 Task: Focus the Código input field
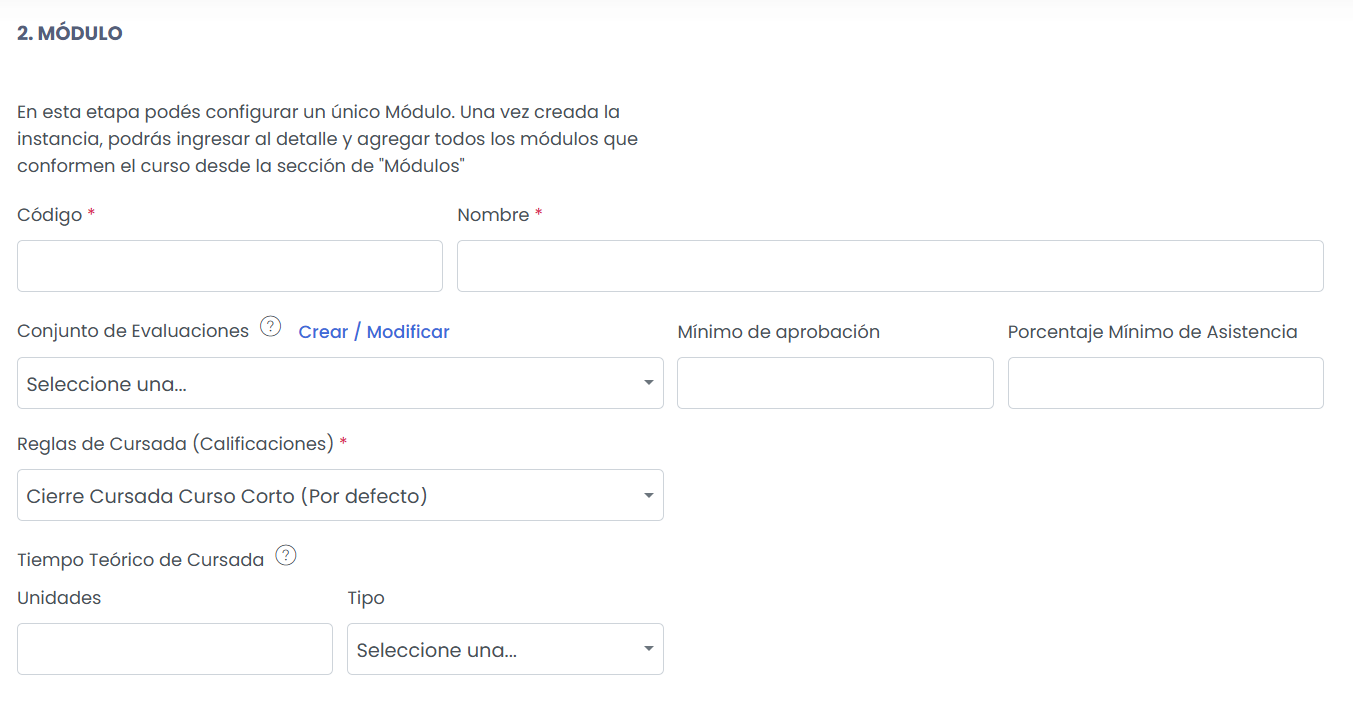(230, 266)
